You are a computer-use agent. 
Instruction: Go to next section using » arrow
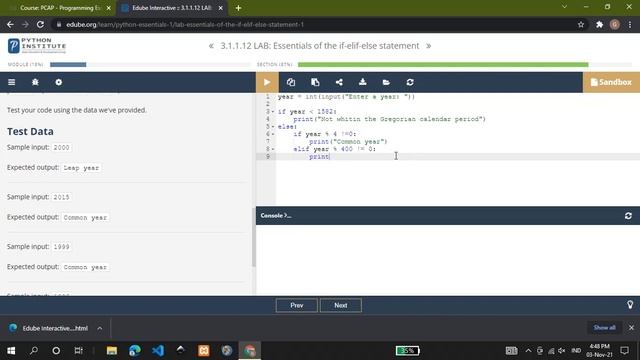[429, 46]
